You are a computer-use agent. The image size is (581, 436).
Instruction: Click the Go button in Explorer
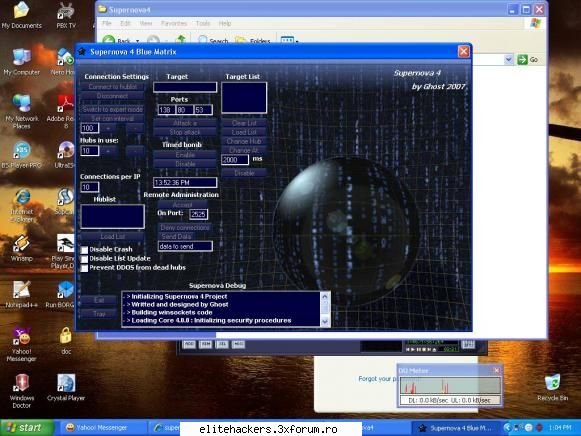coord(528,59)
